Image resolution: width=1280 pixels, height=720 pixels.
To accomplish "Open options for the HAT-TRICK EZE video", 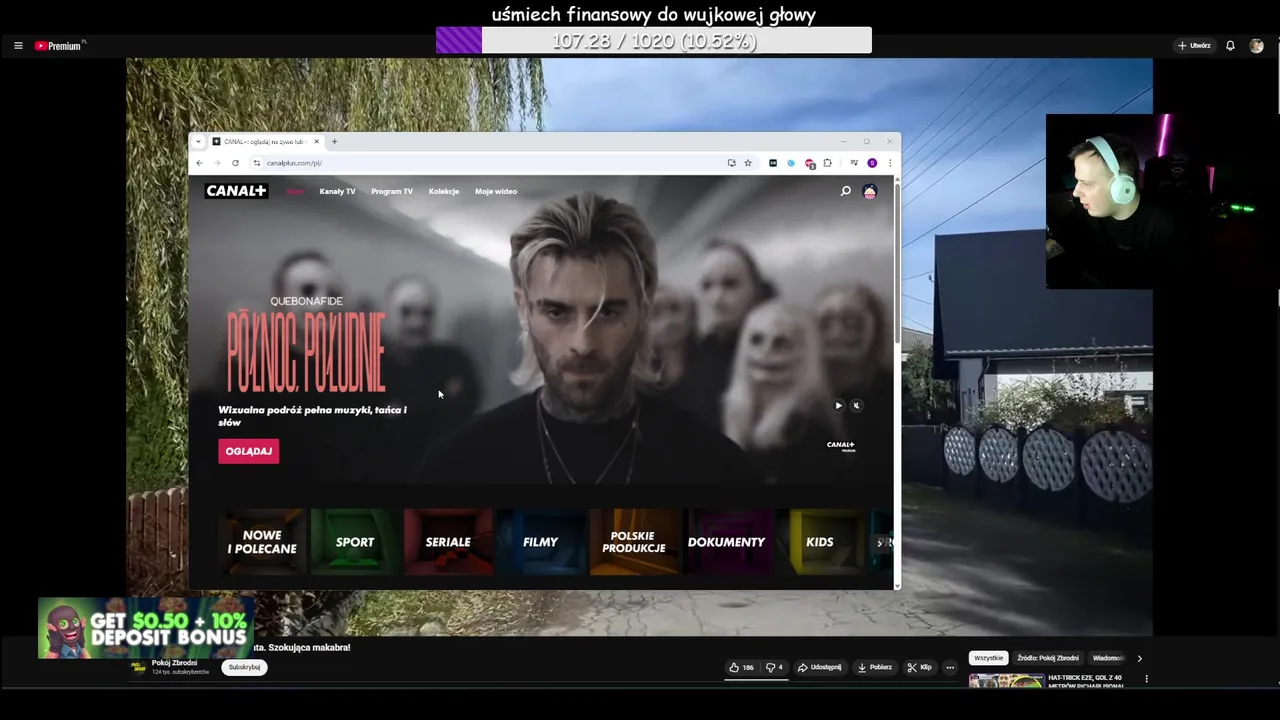I will point(1146,679).
